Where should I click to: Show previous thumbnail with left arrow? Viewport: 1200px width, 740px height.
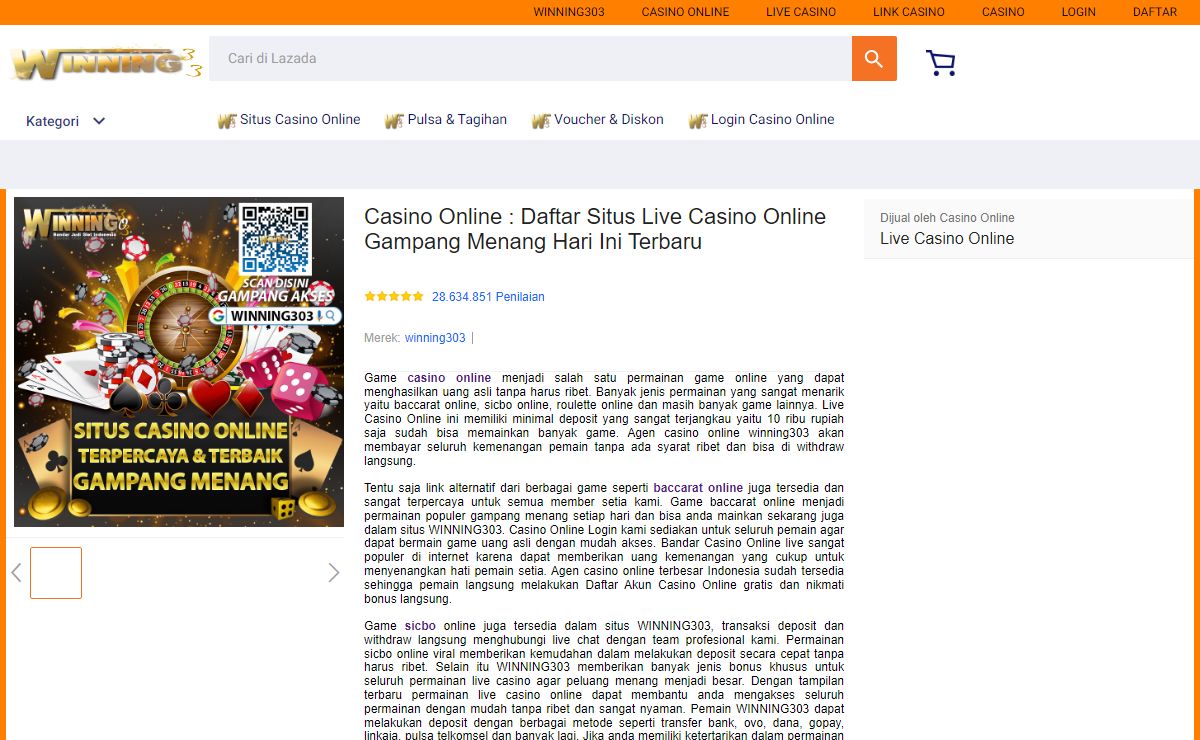(x=16, y=573)
